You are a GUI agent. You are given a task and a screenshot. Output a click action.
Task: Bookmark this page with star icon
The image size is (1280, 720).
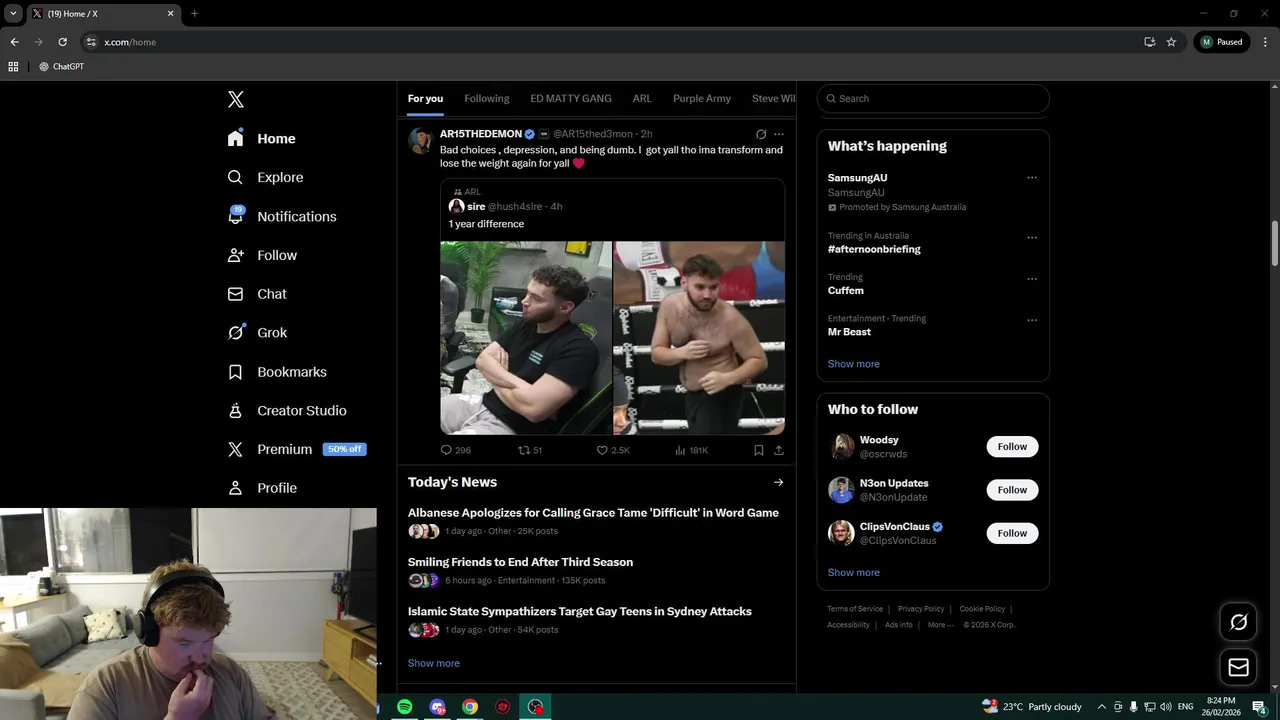click(1171, 42)
